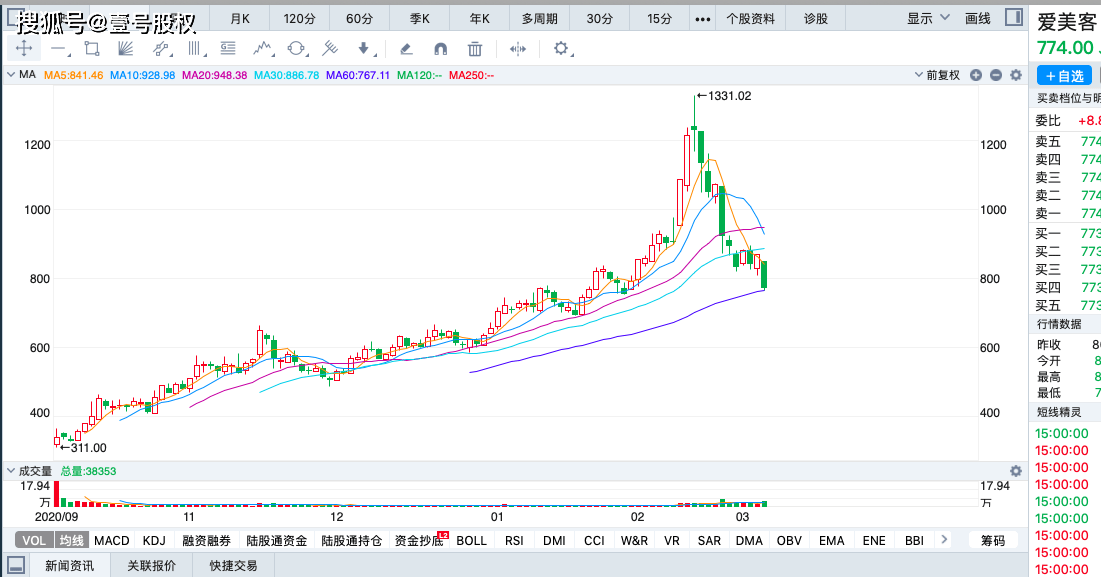Screen dimensions: 1101x577
Task: Collapse the 成交量 volume panel chevron
Action: [11, 470]
